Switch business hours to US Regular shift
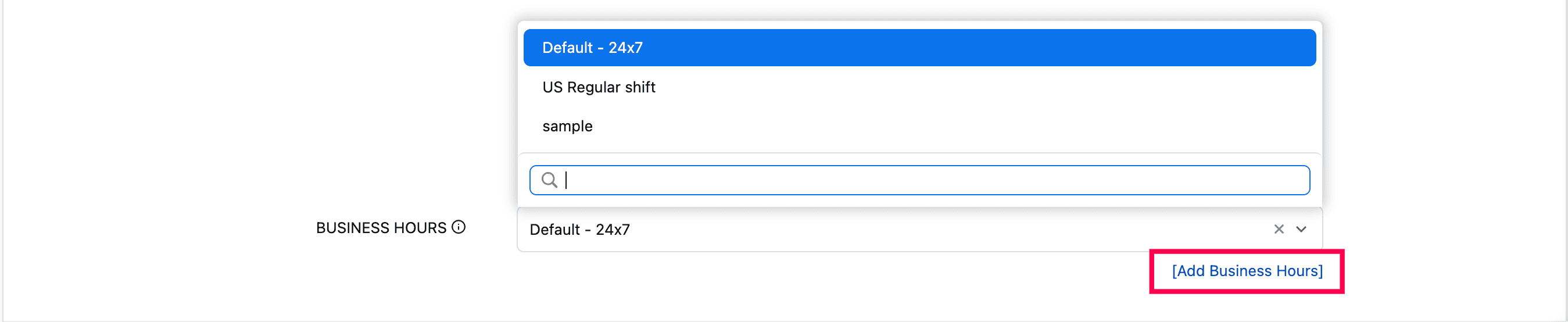 [599, 87]
